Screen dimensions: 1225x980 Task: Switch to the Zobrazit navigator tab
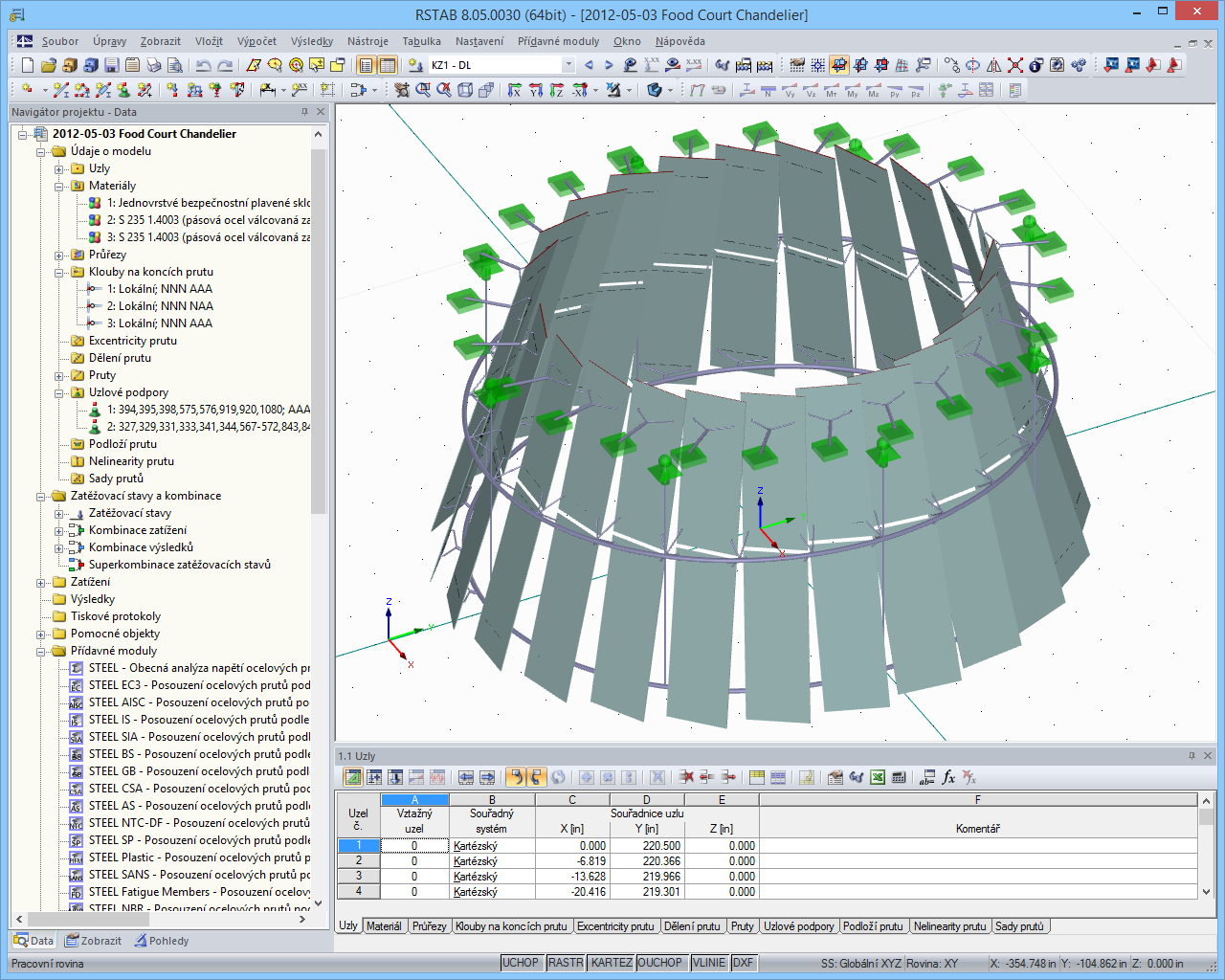[x=94, y=941]
